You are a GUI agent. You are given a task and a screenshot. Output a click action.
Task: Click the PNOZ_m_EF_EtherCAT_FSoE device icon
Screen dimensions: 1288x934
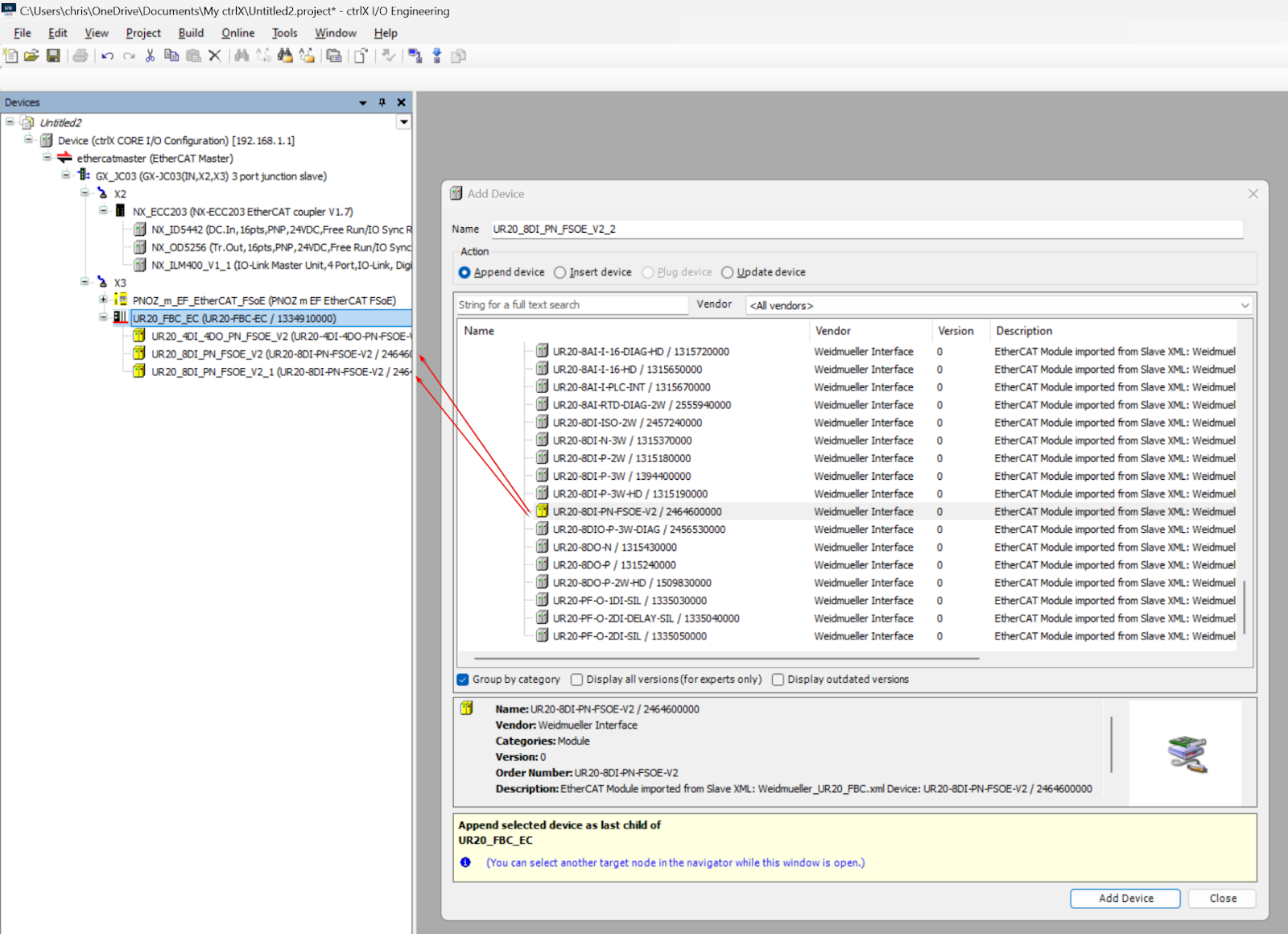(x=120, y=300)
